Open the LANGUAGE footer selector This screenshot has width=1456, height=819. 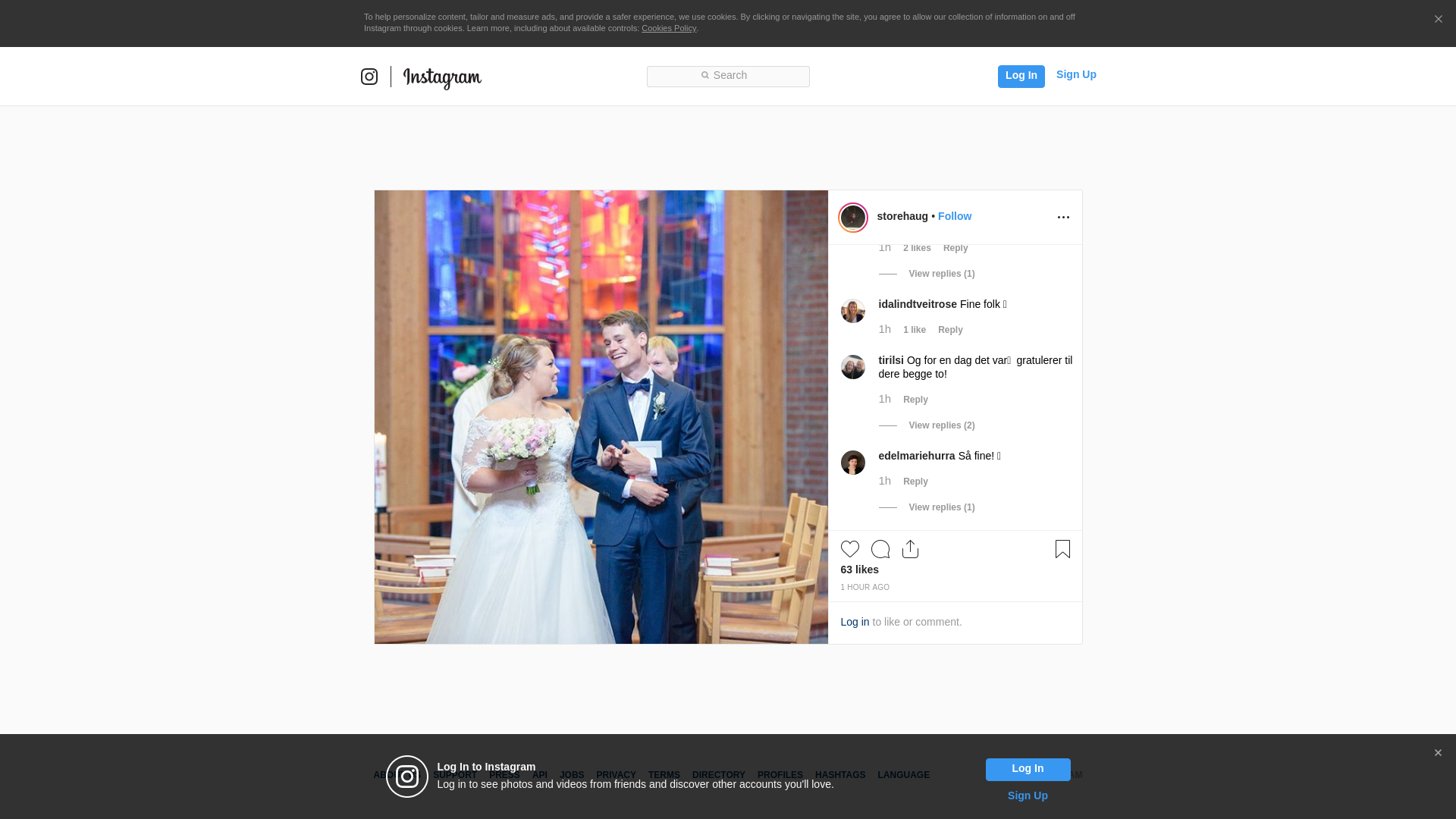(x=904, y=775)
